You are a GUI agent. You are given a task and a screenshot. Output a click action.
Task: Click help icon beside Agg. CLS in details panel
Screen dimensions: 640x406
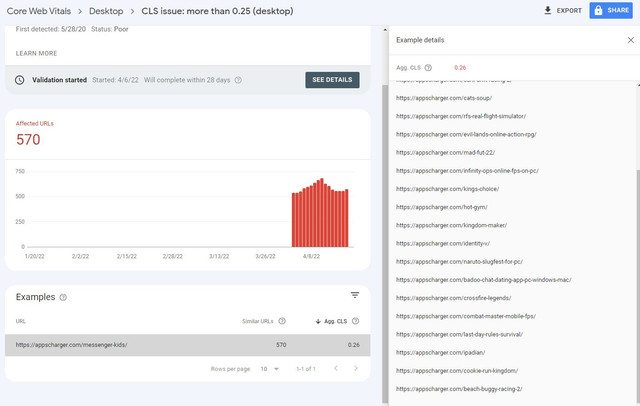(x=428, y=68)
